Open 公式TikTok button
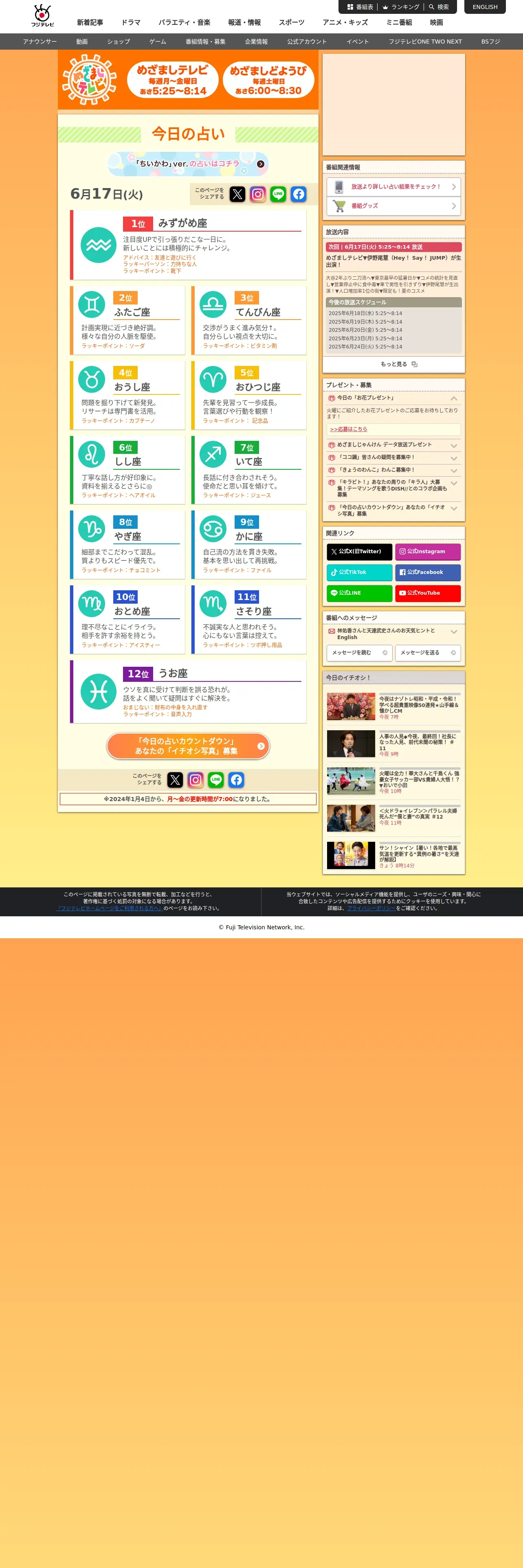The width and height of the screenshot is (523, 1568). click(360, 572)
